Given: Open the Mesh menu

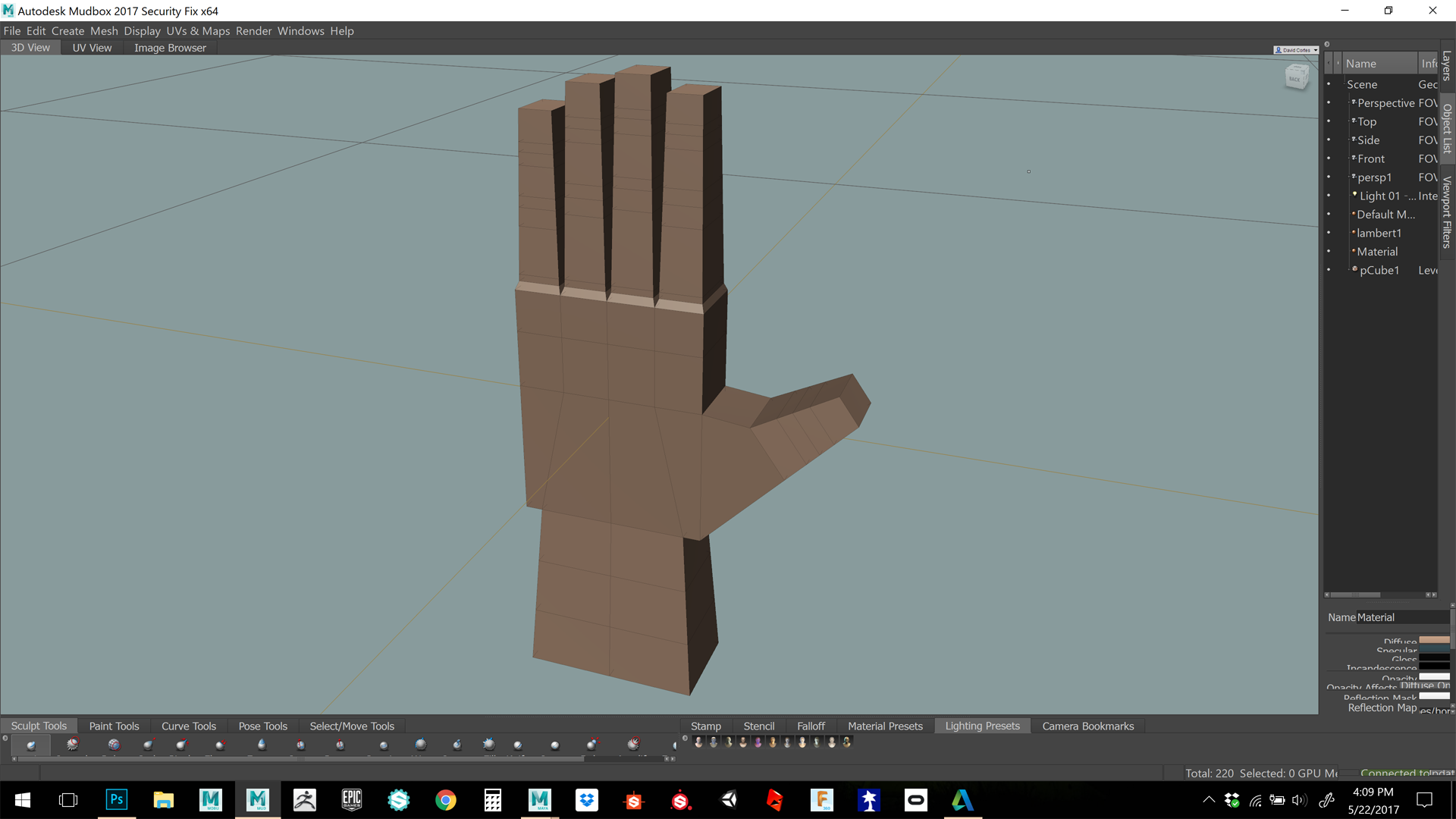Looking at the screenshot, I should [x=104, y=31].
